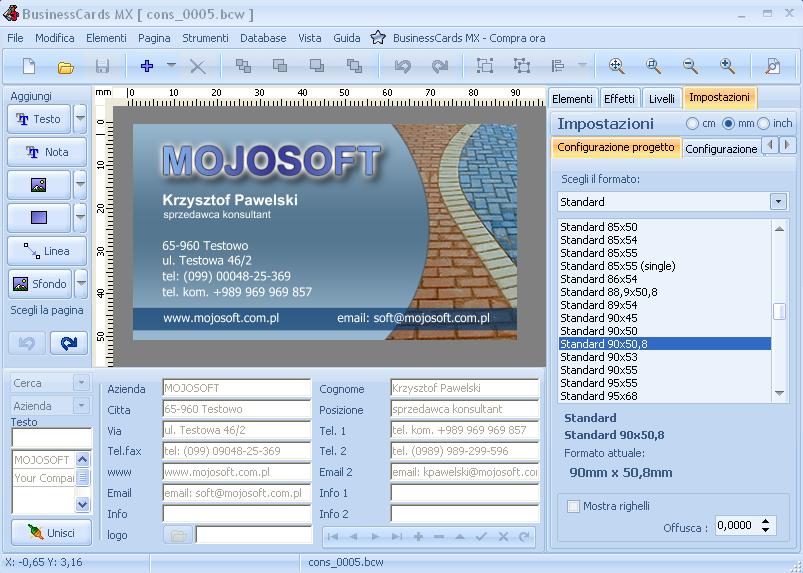Screen dimensions: 803x573
Task: Select Standard 85x55 (single) in format list
Action: pos(618,266)
